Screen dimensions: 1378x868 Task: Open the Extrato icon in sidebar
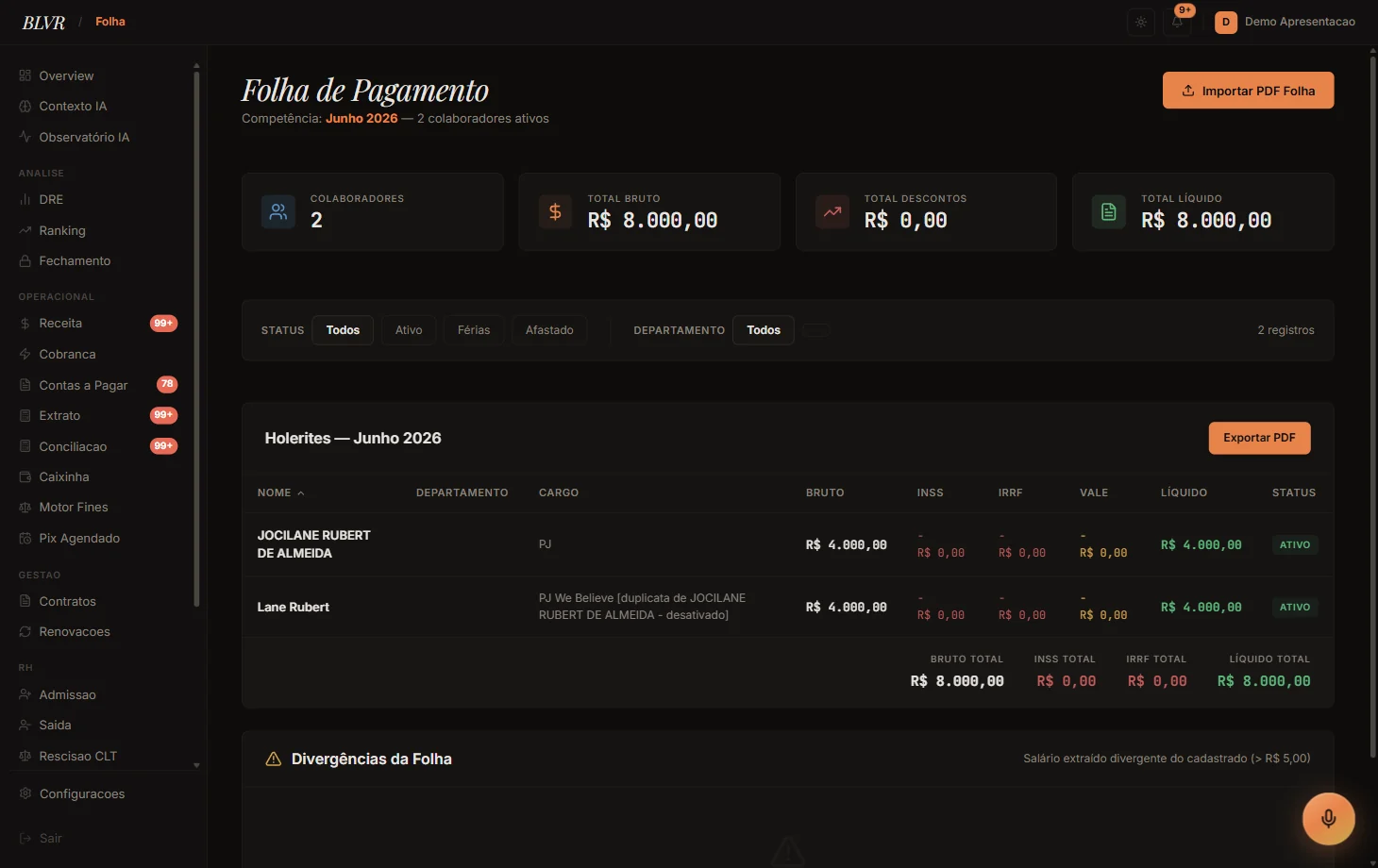coord(25,416)
